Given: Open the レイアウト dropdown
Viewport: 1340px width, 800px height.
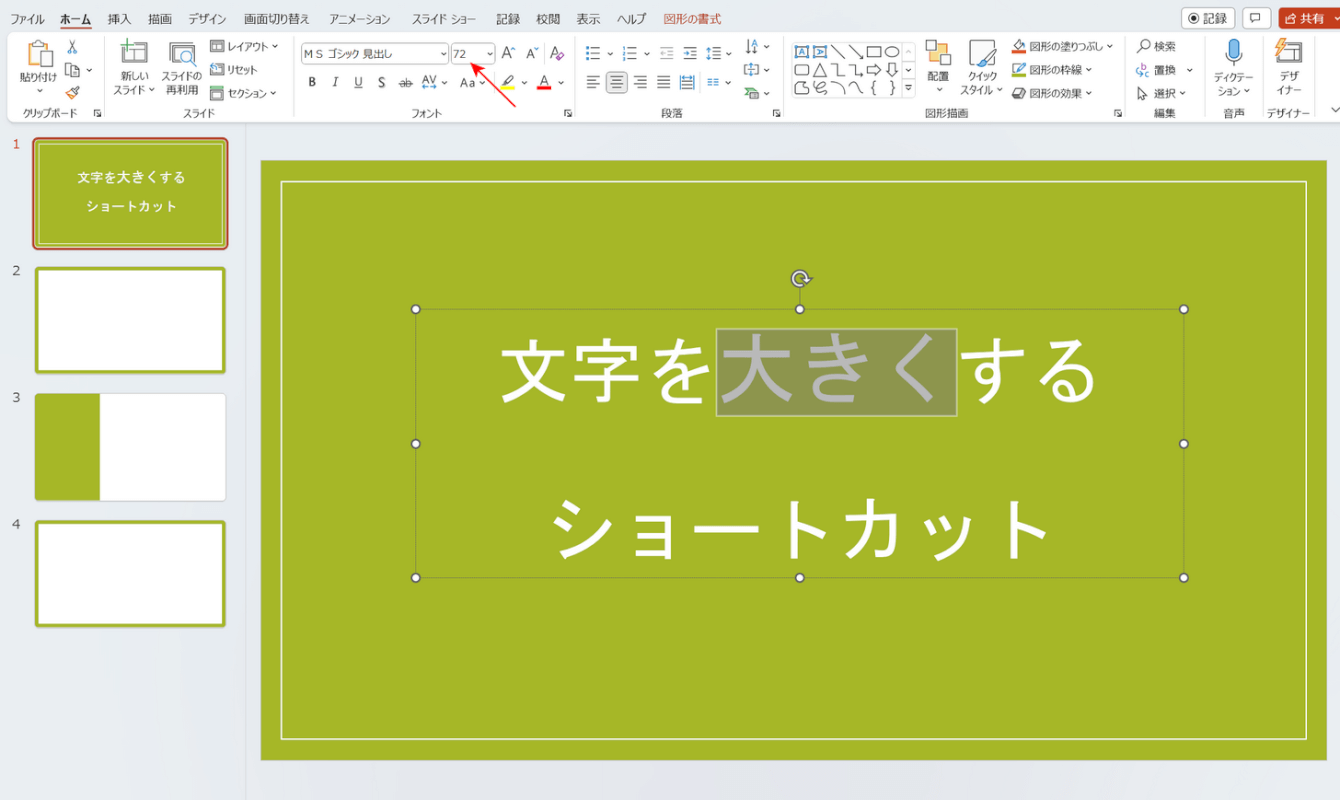Looking at the screenshot, I should [245, 46].
